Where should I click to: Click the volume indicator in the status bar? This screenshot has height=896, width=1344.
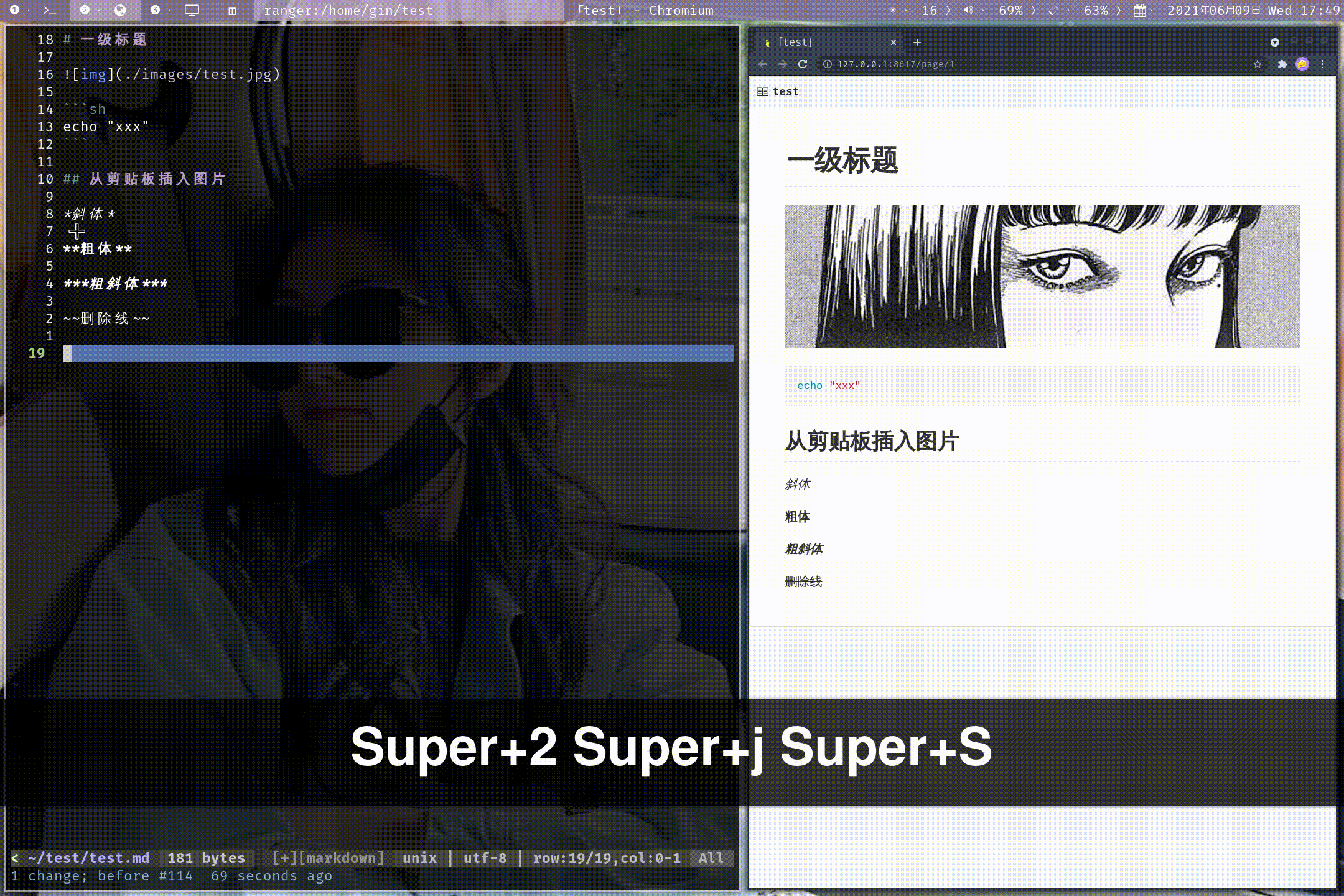click(969, 10)
